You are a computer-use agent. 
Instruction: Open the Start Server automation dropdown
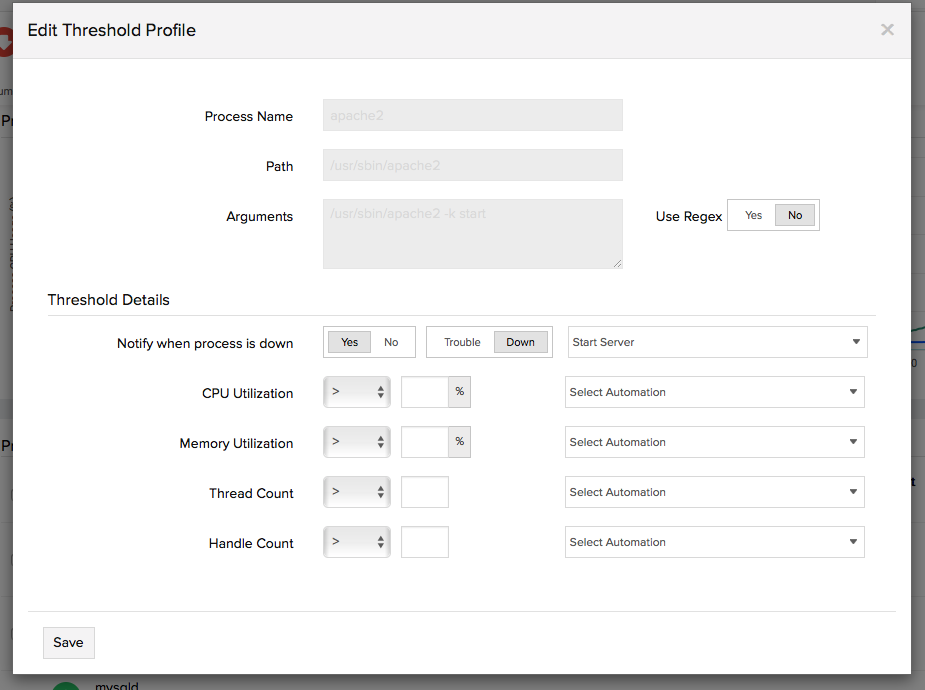point(717,342)
